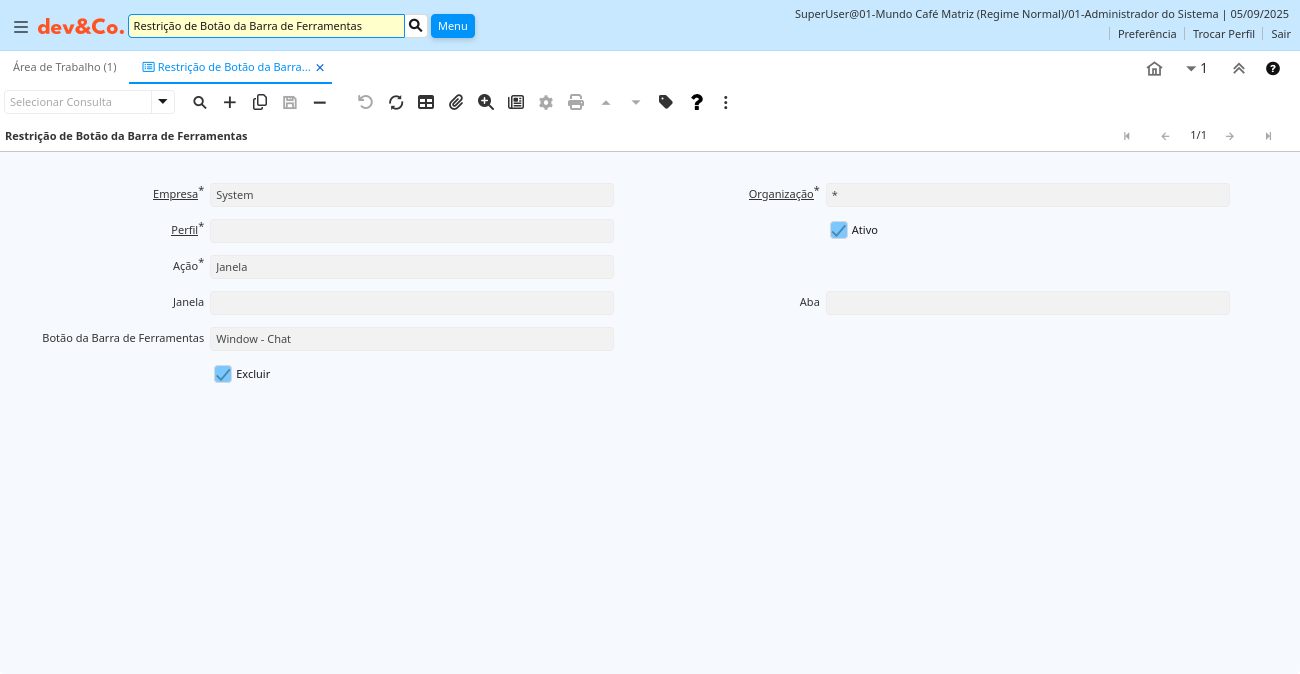Open the three-dot more options menu
The width and height of the screenshot is (1300, 674).
[726, 102]
